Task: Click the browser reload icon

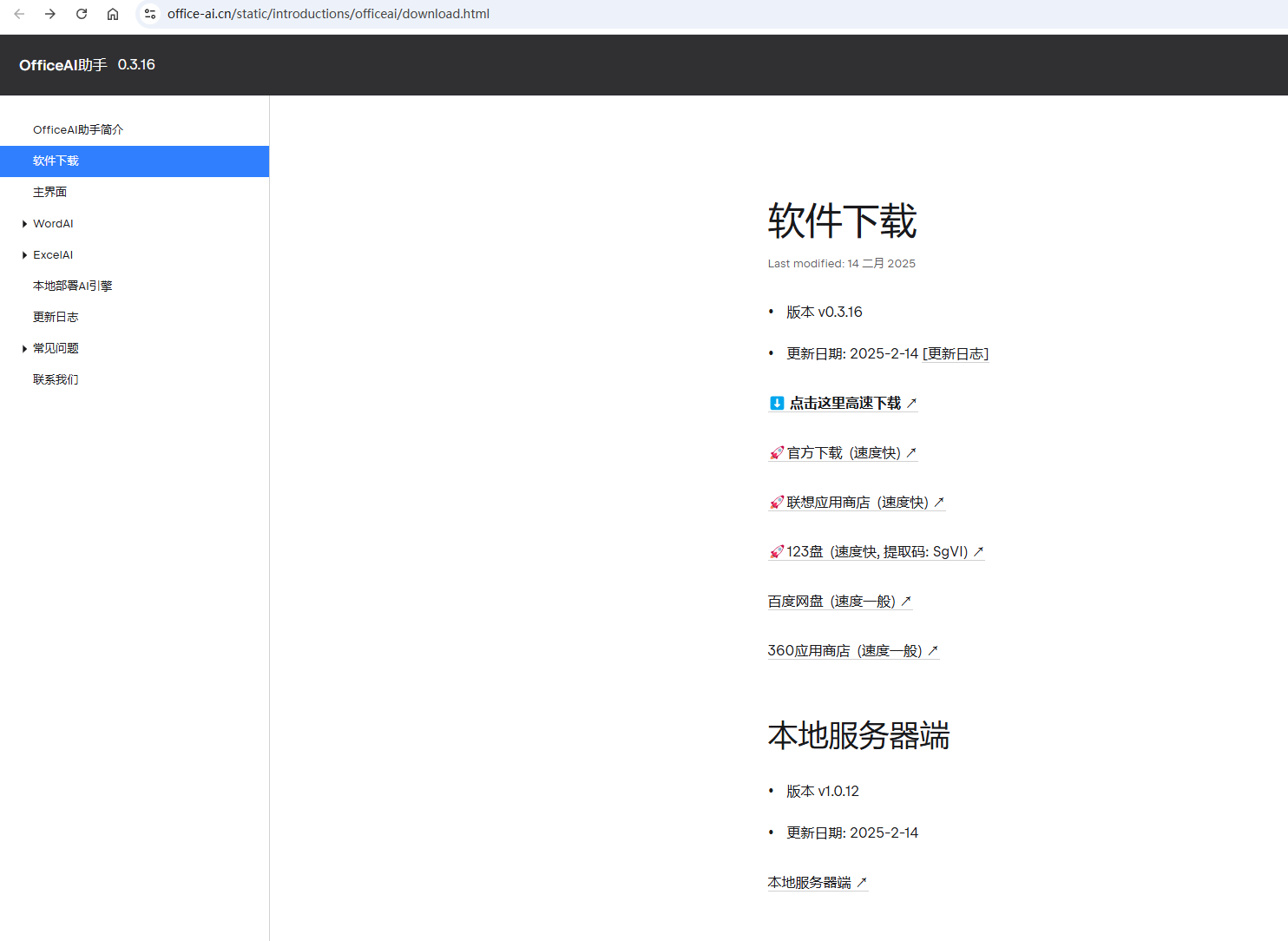Action: tap(81, 13)
